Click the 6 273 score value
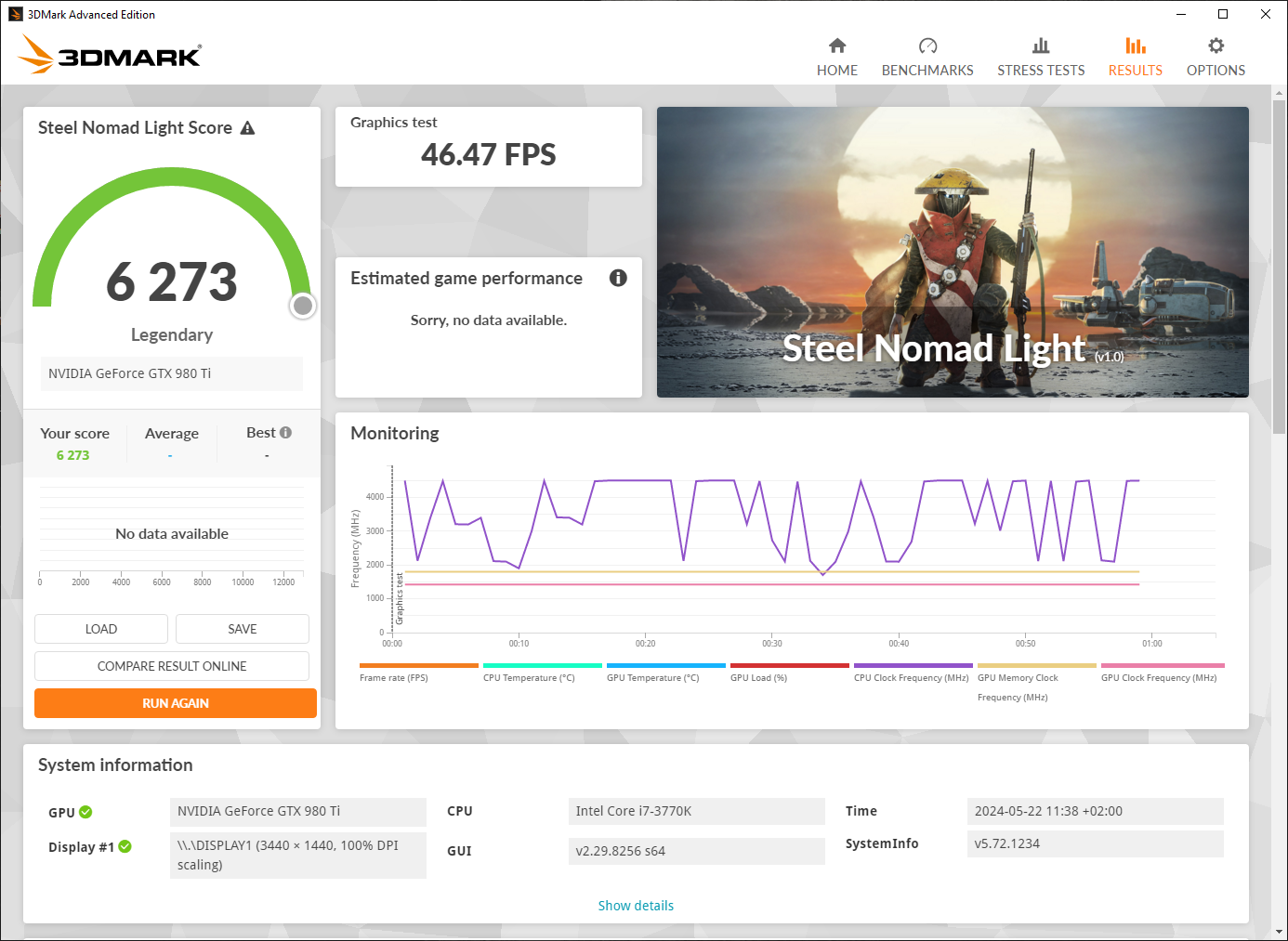Screen dimensions: 1288x941 pyautogui.click(x=172, y=281)
